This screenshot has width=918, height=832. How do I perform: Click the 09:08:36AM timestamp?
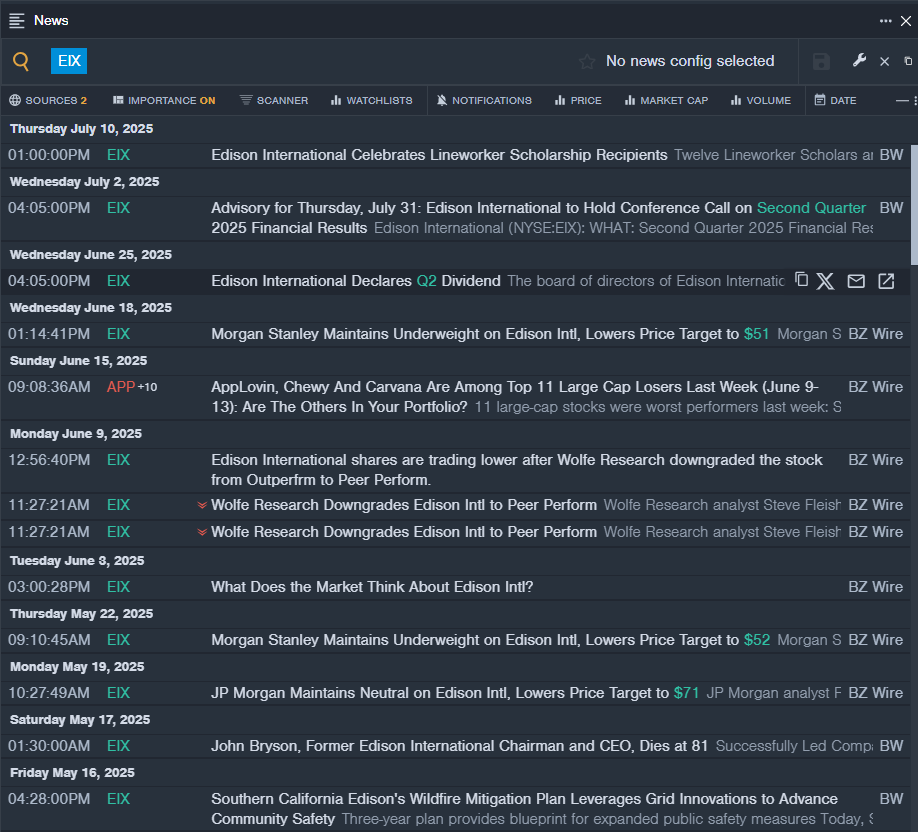[49, 386]
